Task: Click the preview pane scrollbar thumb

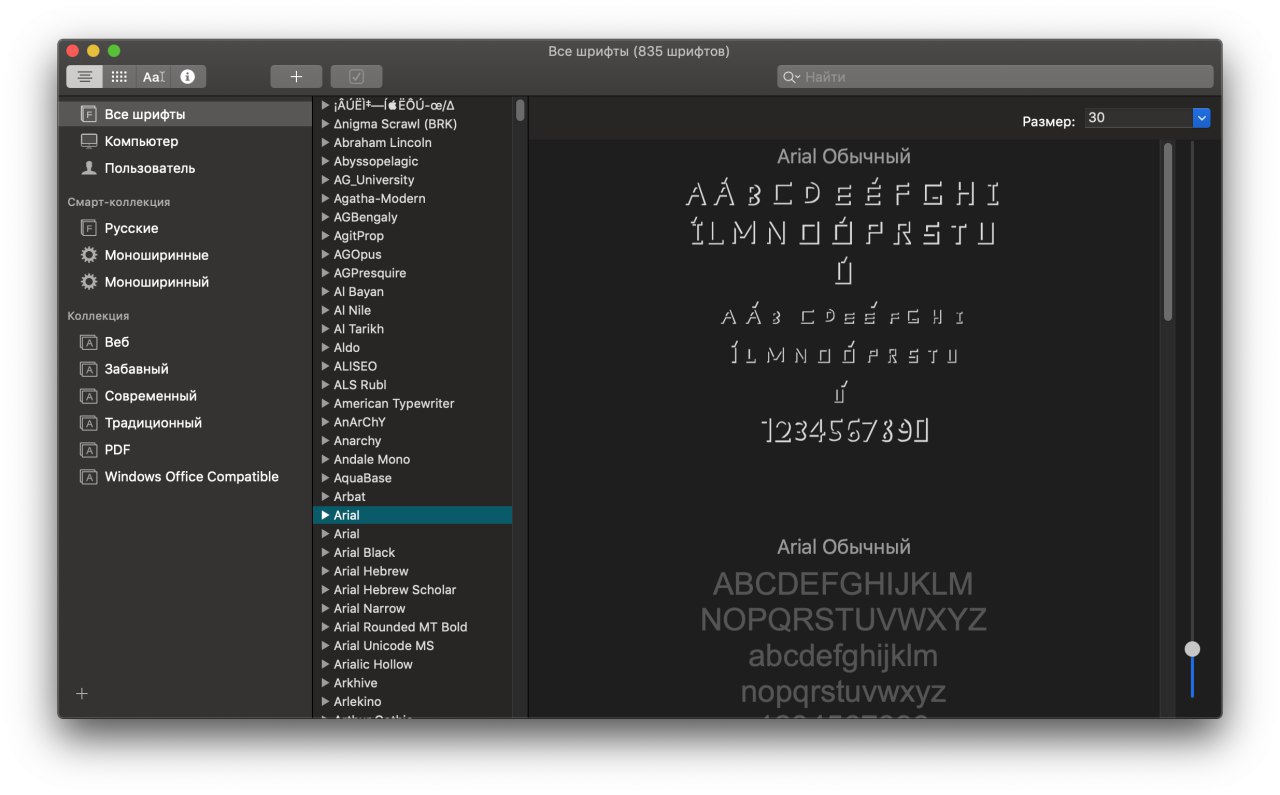Action: pos(1168,232)
